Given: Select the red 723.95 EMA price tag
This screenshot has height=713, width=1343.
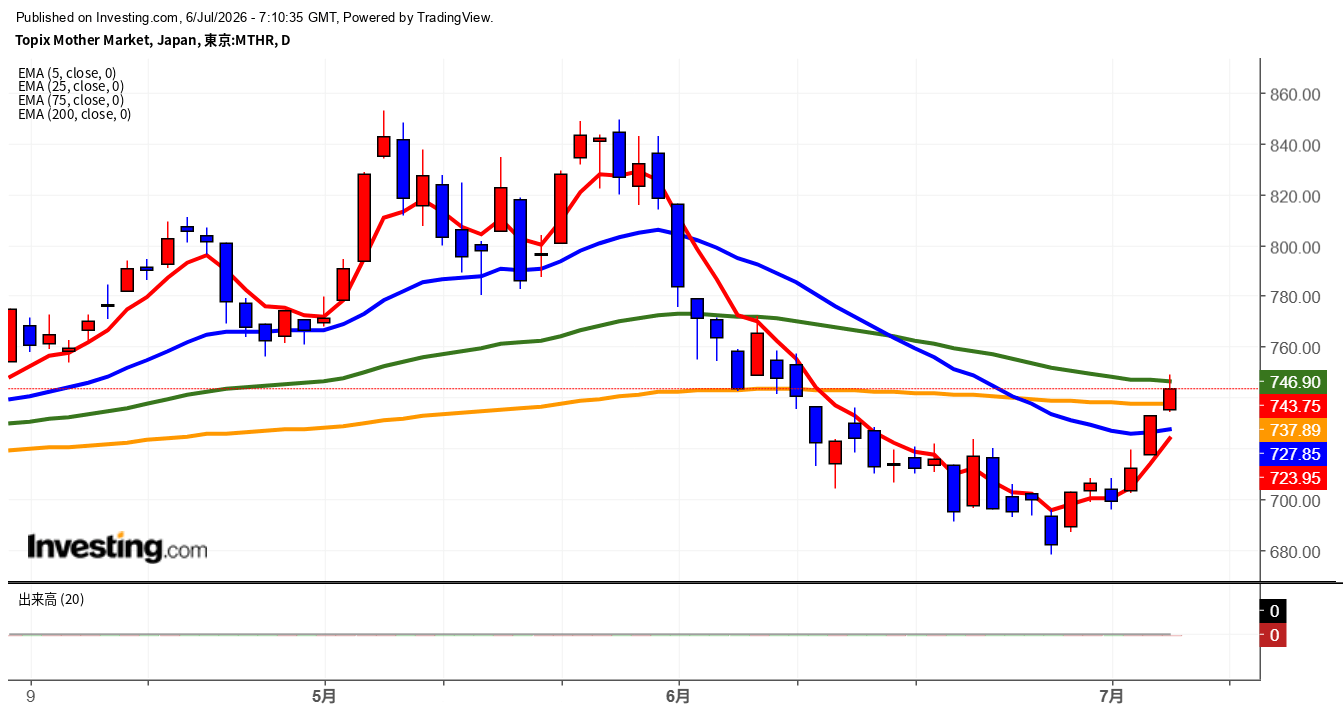Looking at the screenshot, I should 1295,477.
